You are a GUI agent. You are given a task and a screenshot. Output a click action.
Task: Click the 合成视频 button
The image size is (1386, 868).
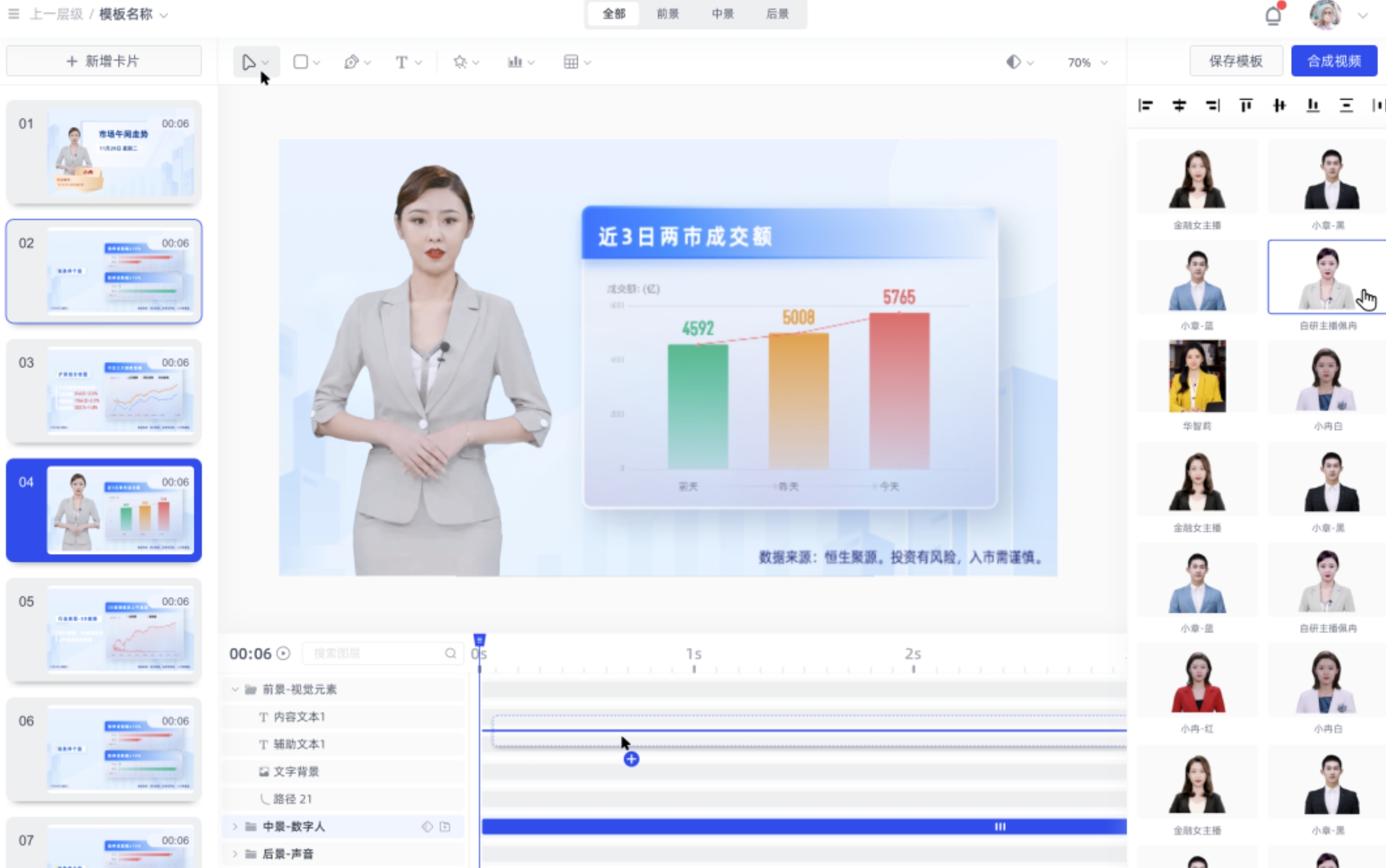(x=1334, y=61)
